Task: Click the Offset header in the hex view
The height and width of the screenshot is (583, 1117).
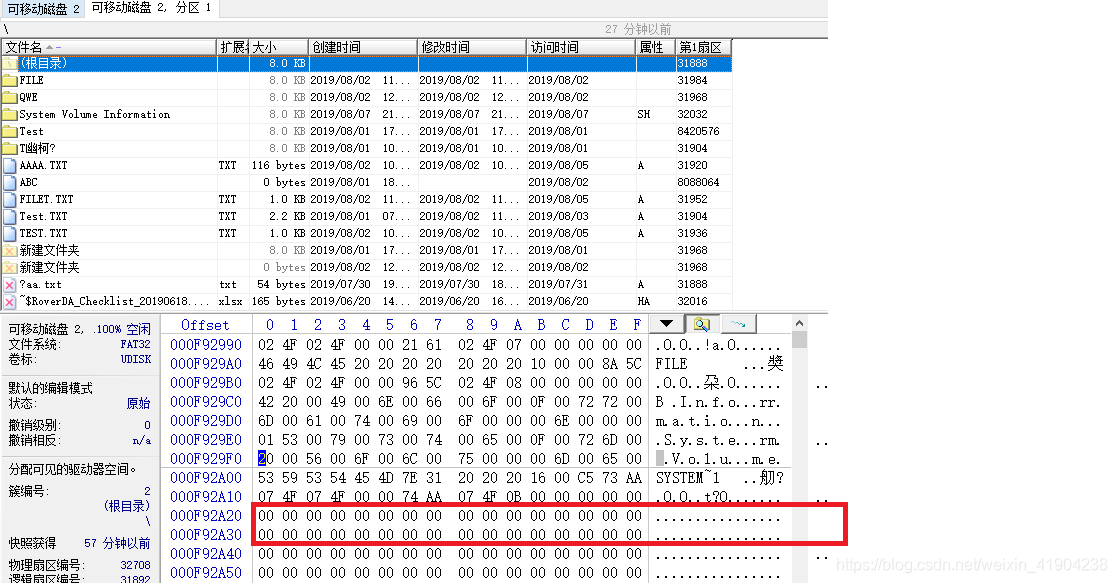Action: pyautogui.click(x=205, y=325)
